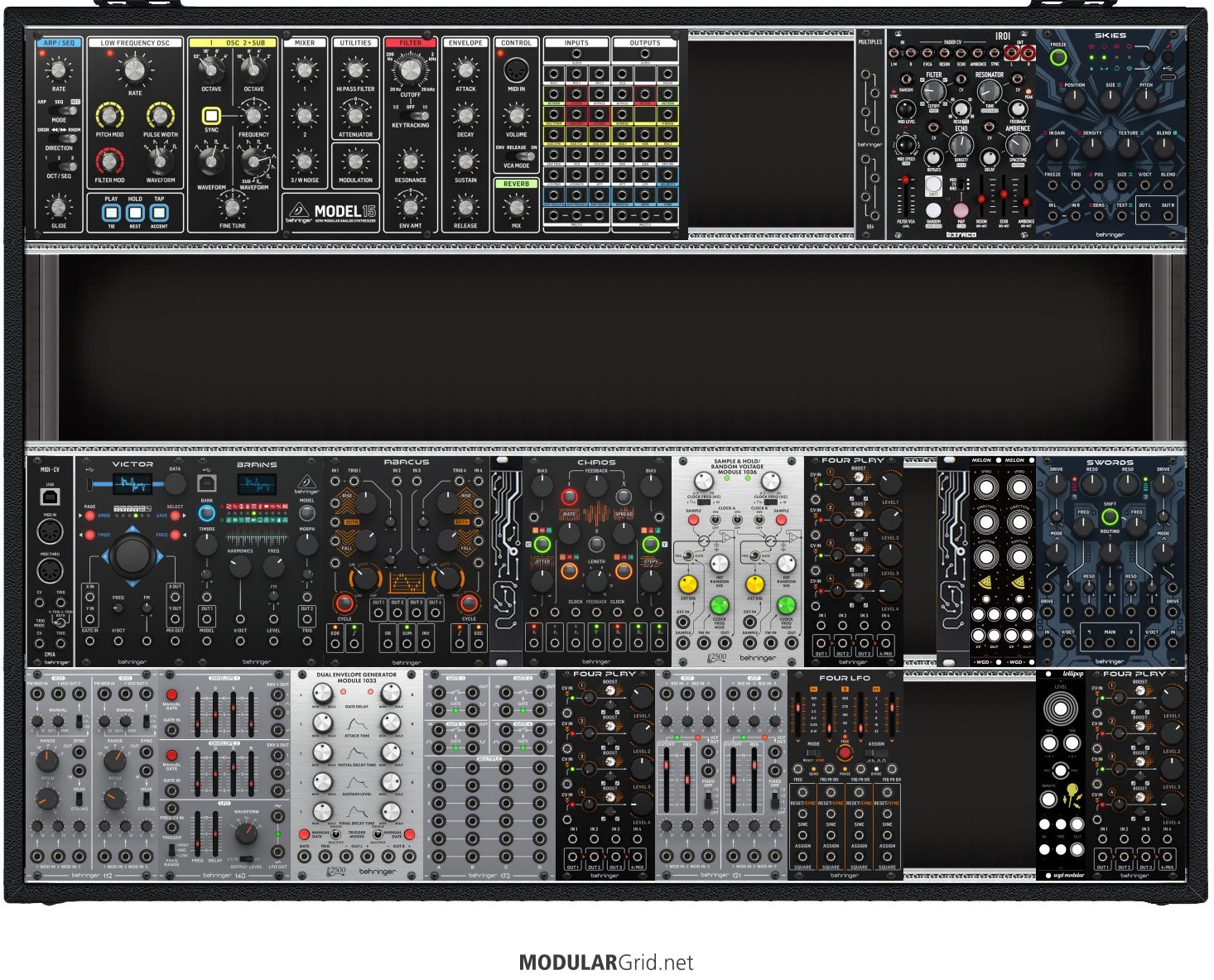The image size is (1214, 980).
Task: Click the Behringer MODEL 15 logo
Action: point(331,212)
